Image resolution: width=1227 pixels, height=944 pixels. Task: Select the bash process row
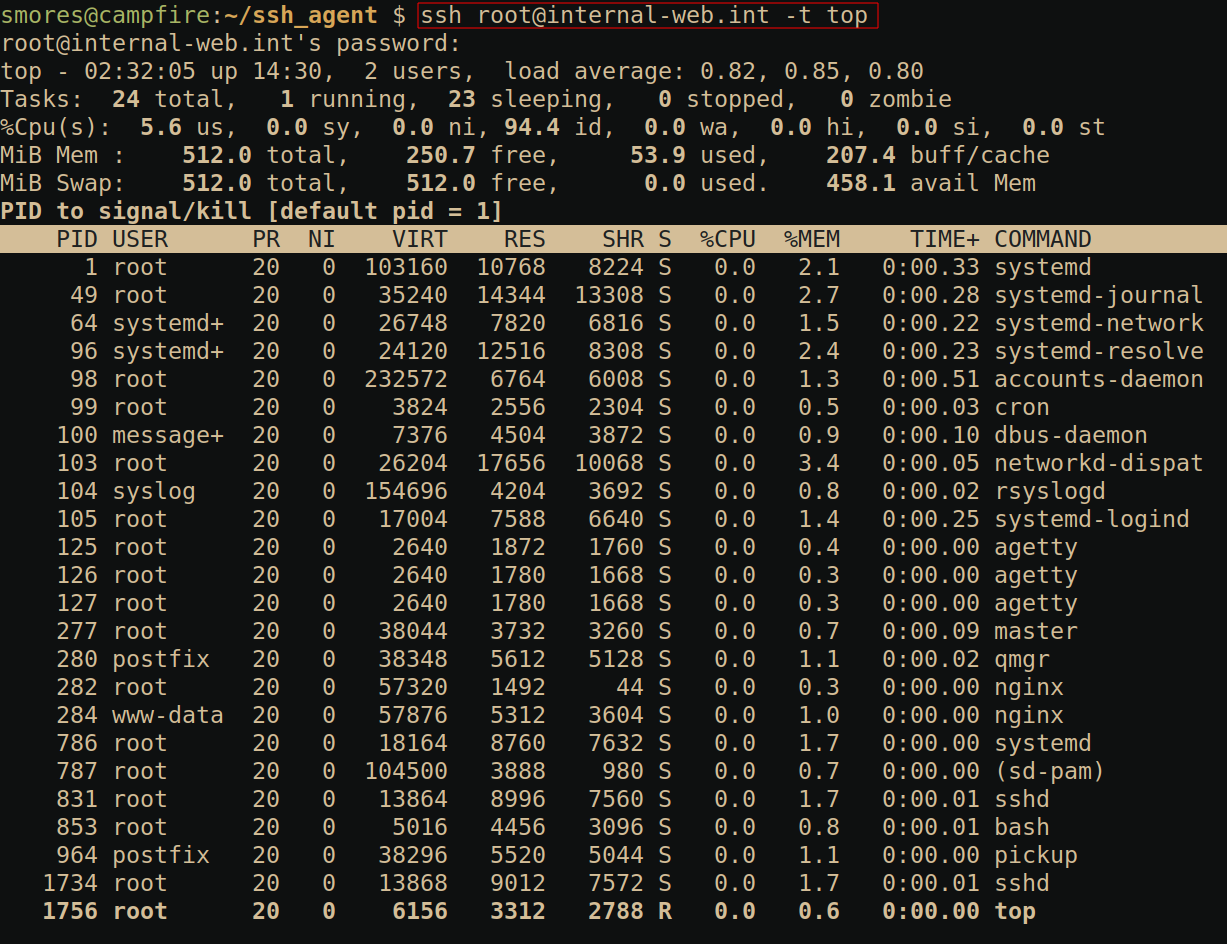coord(600,827)
